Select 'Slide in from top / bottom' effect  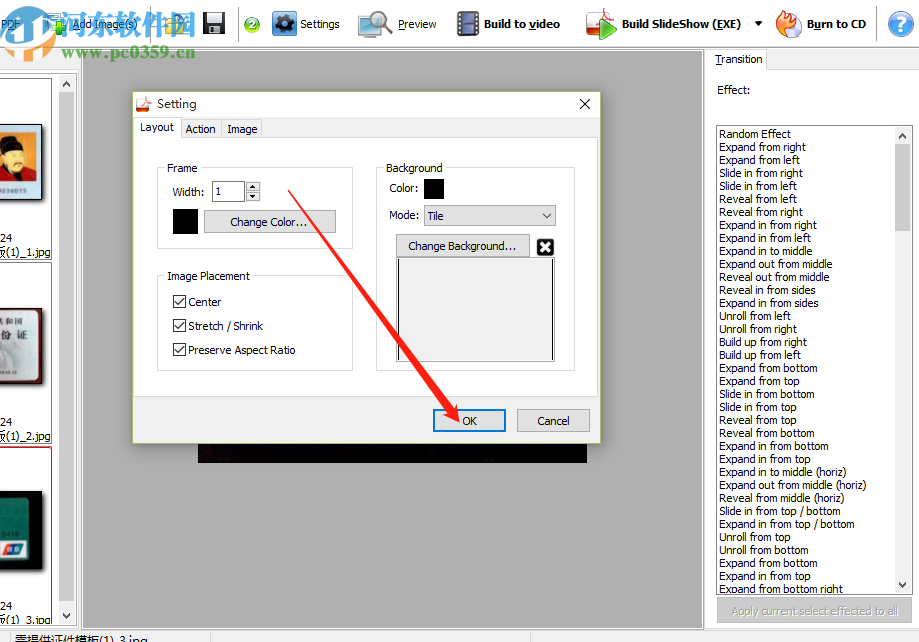(x=780, y=511)
